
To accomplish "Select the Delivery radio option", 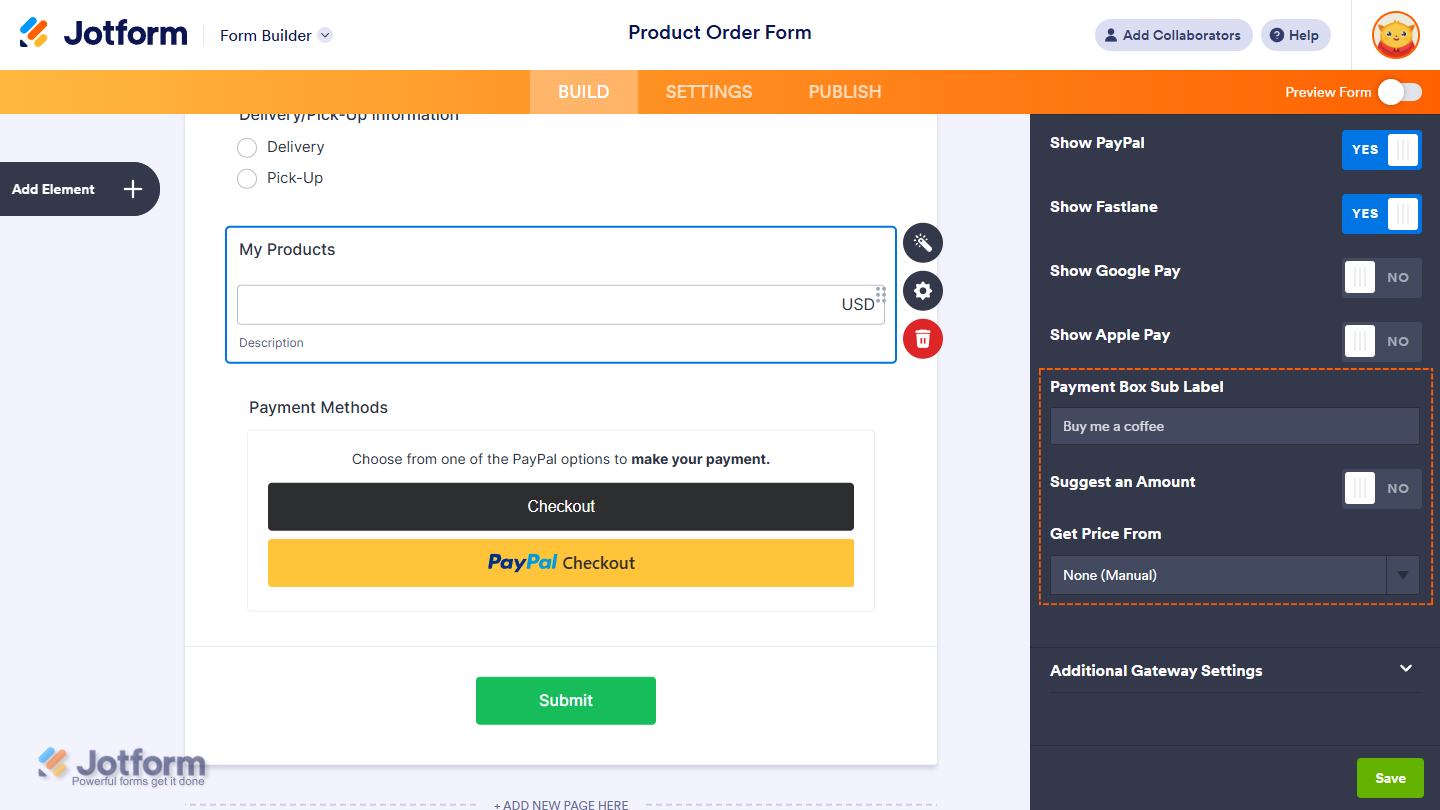I will 247,148.
